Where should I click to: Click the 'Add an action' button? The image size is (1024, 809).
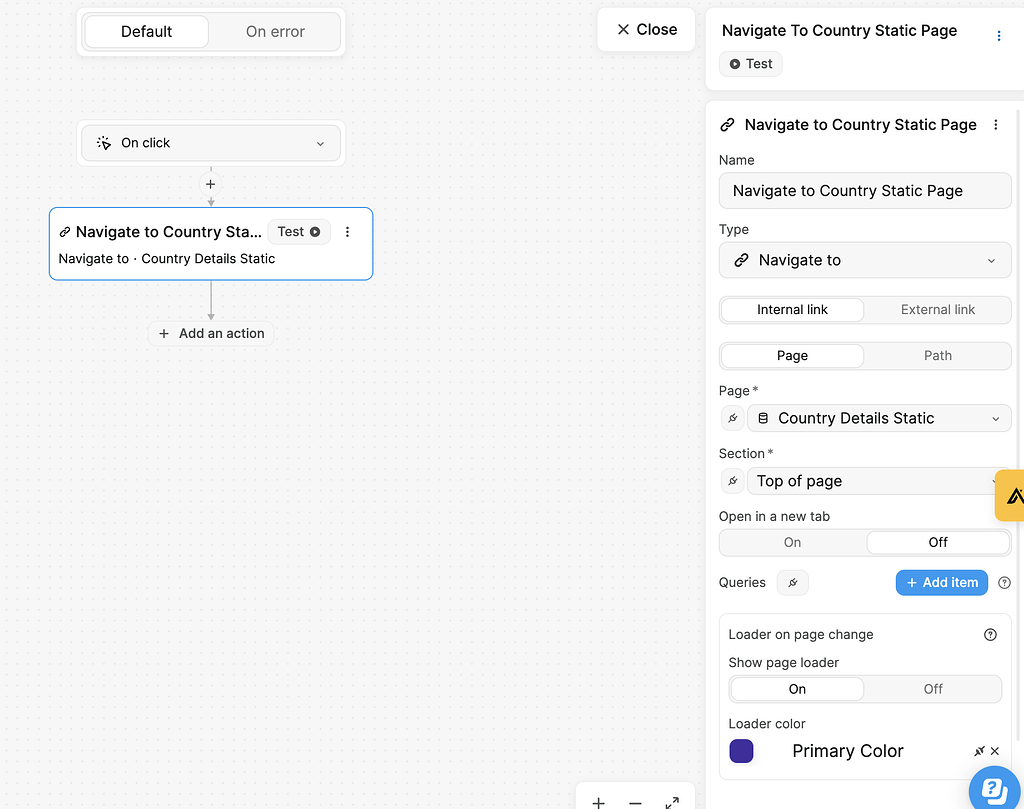210,333
